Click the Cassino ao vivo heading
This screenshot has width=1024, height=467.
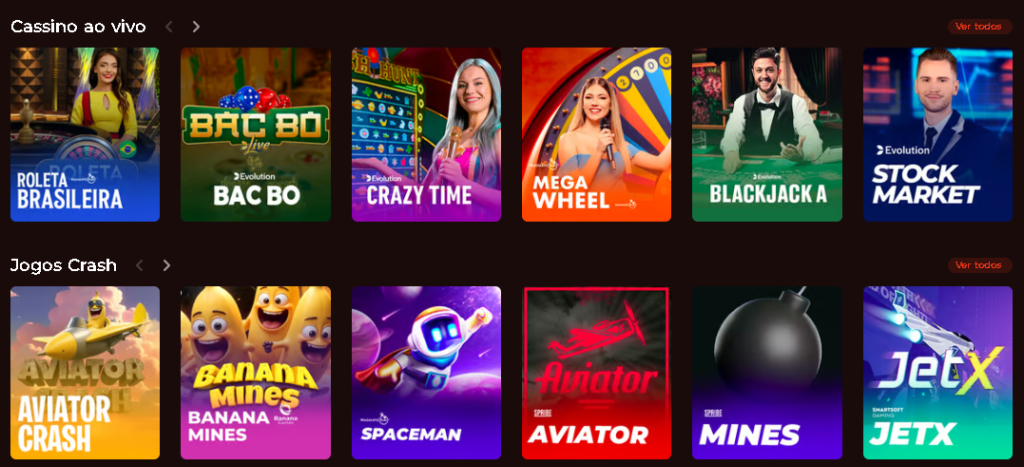point(78,27)
